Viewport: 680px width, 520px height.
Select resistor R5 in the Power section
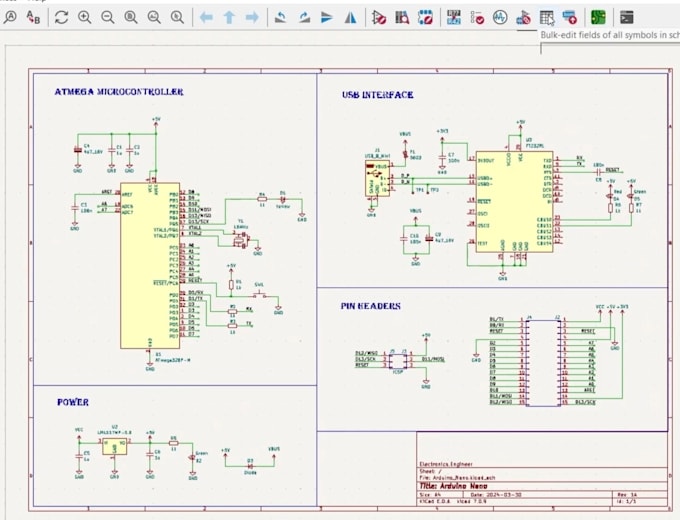pos(173,443)
